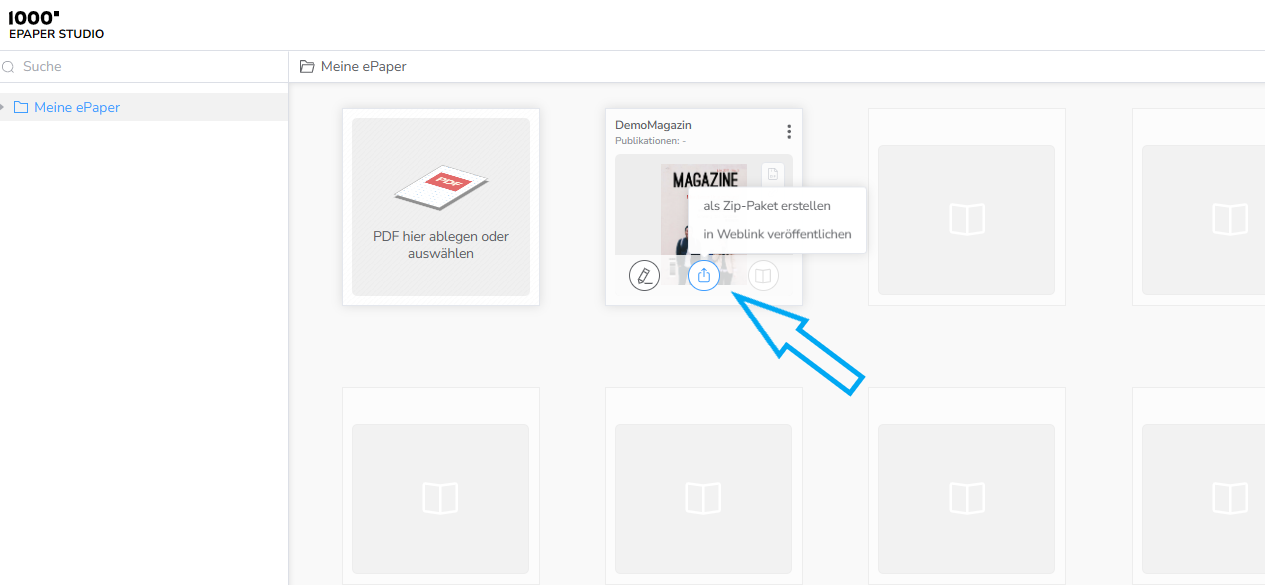Screen dimensions: 1265x585
Task: Click the magnifier icon beside Suche
Action: [x=9, y=67]
